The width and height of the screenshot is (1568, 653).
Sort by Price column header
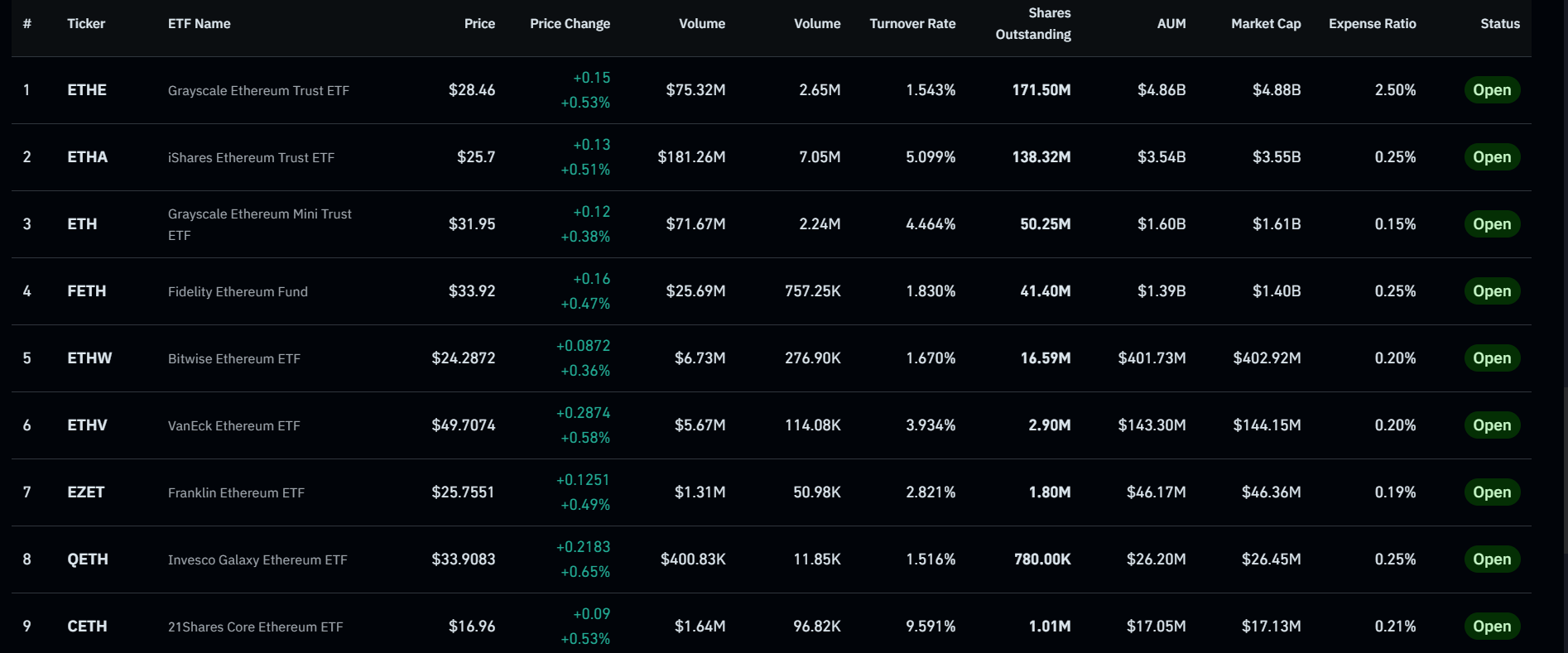(x=479, y=24)
